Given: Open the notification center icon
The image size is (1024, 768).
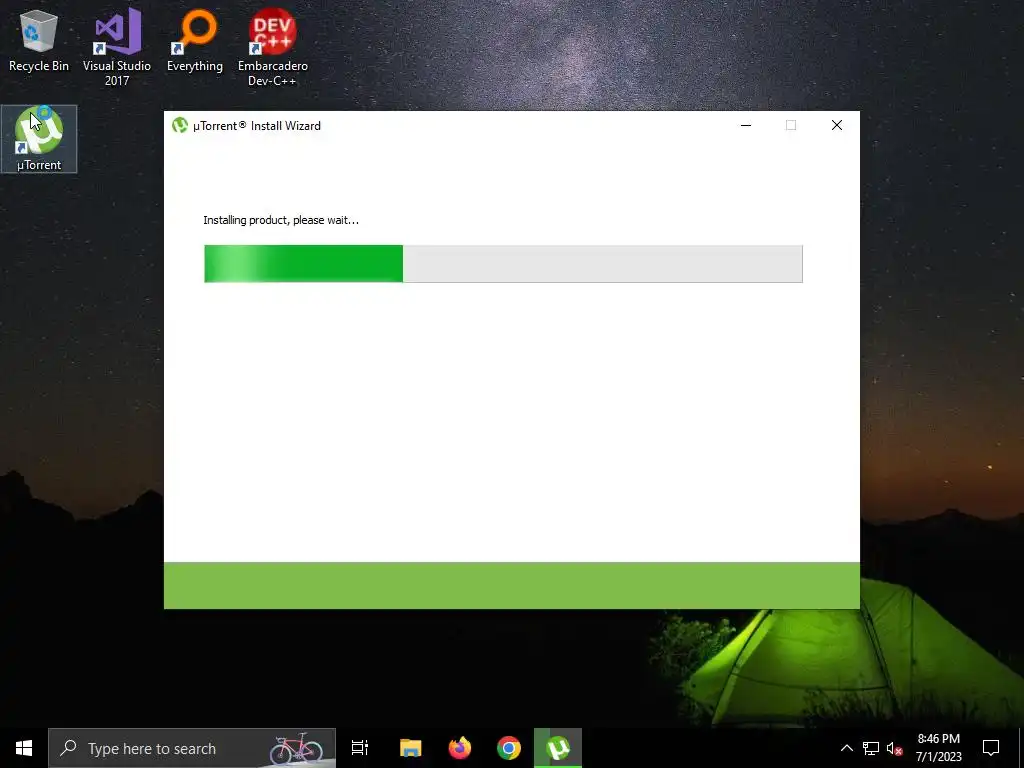Looking at the screenshot, I should click(991, 748).
